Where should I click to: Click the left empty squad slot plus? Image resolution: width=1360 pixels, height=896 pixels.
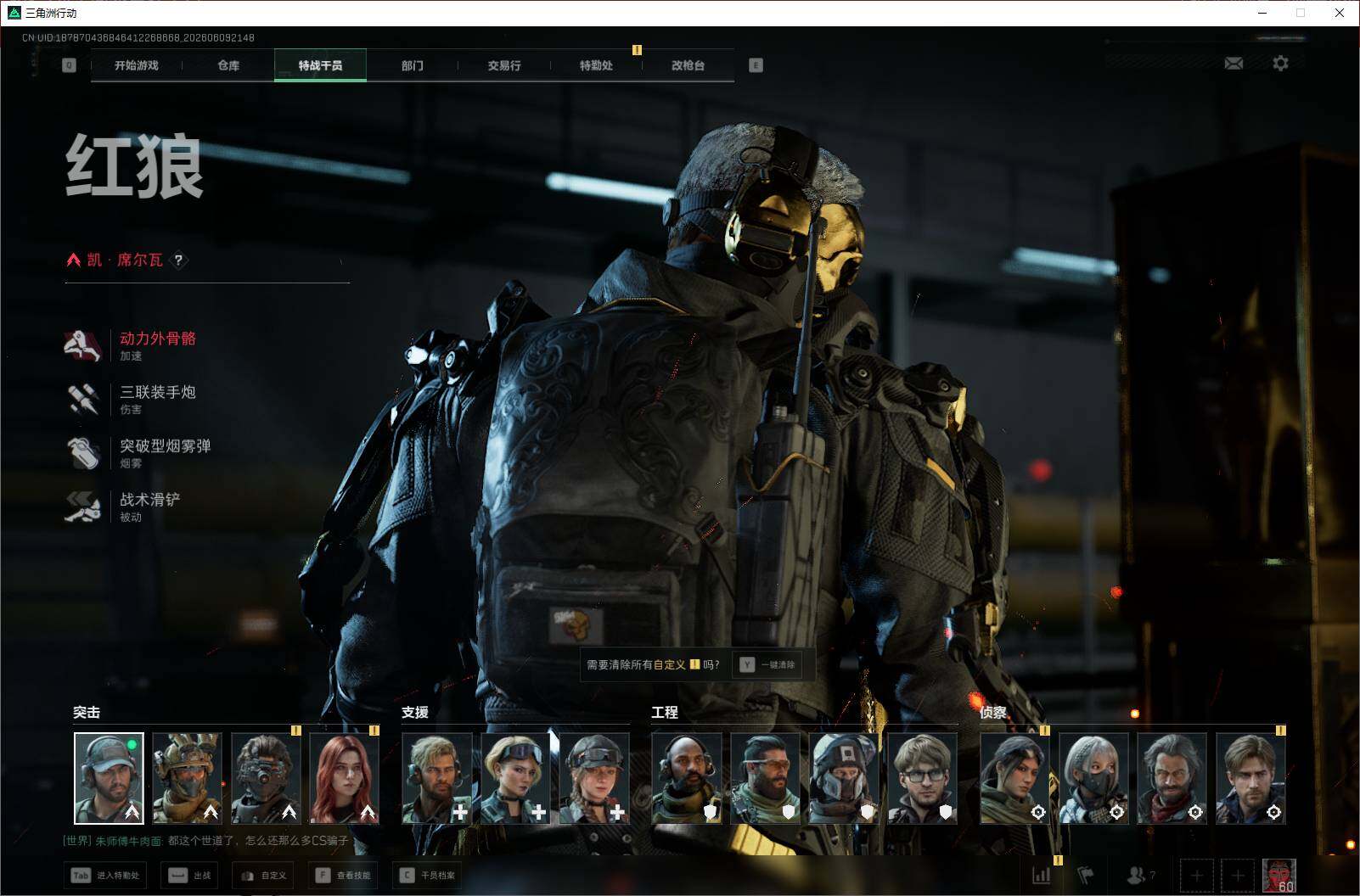(1196, 875)
